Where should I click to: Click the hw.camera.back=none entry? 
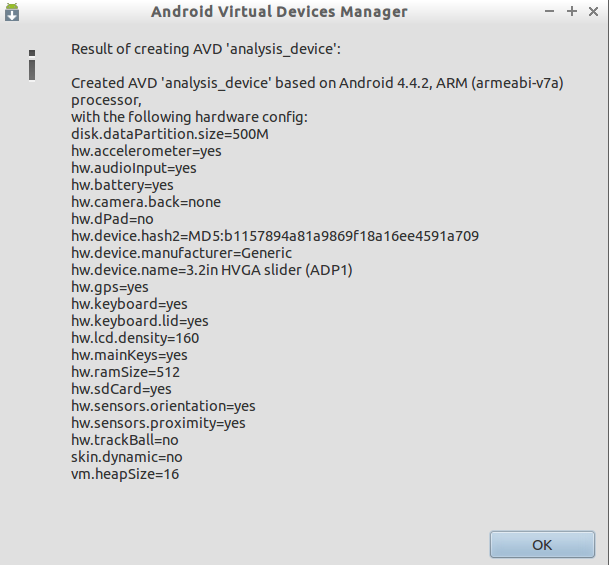[146, 202]
